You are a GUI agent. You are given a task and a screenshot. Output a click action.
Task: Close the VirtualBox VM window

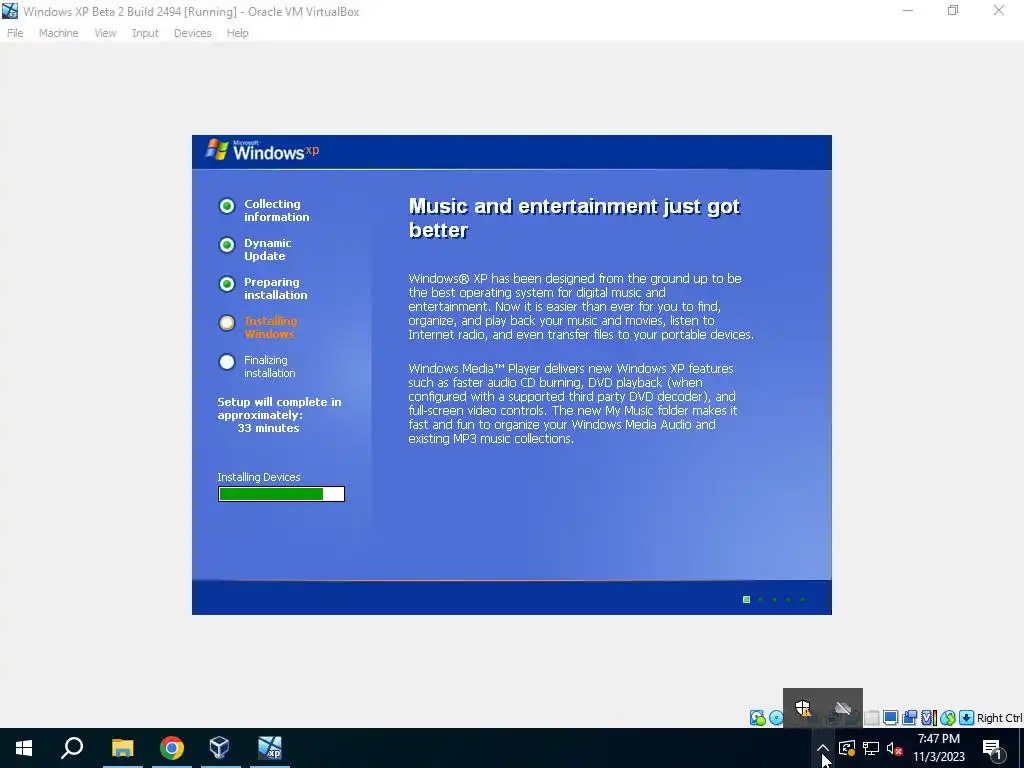(x=999, y=10)
